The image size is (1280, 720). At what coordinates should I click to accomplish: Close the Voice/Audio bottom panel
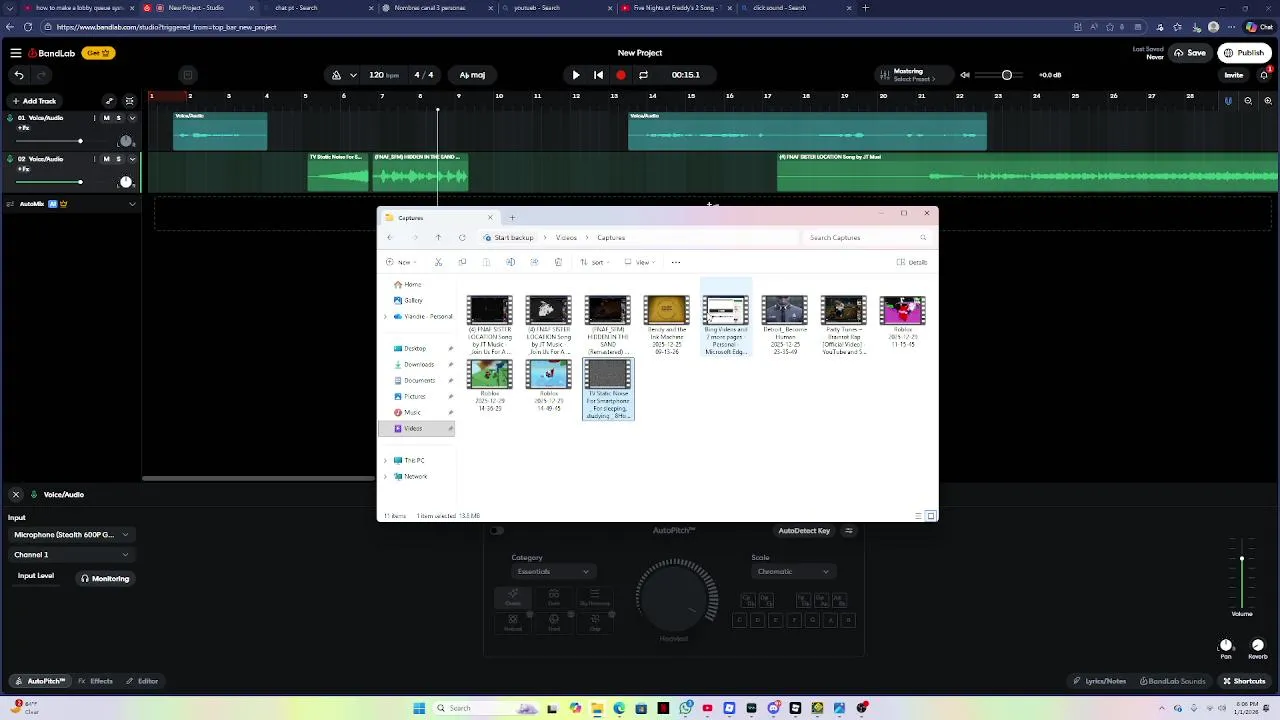coord(16,495)
